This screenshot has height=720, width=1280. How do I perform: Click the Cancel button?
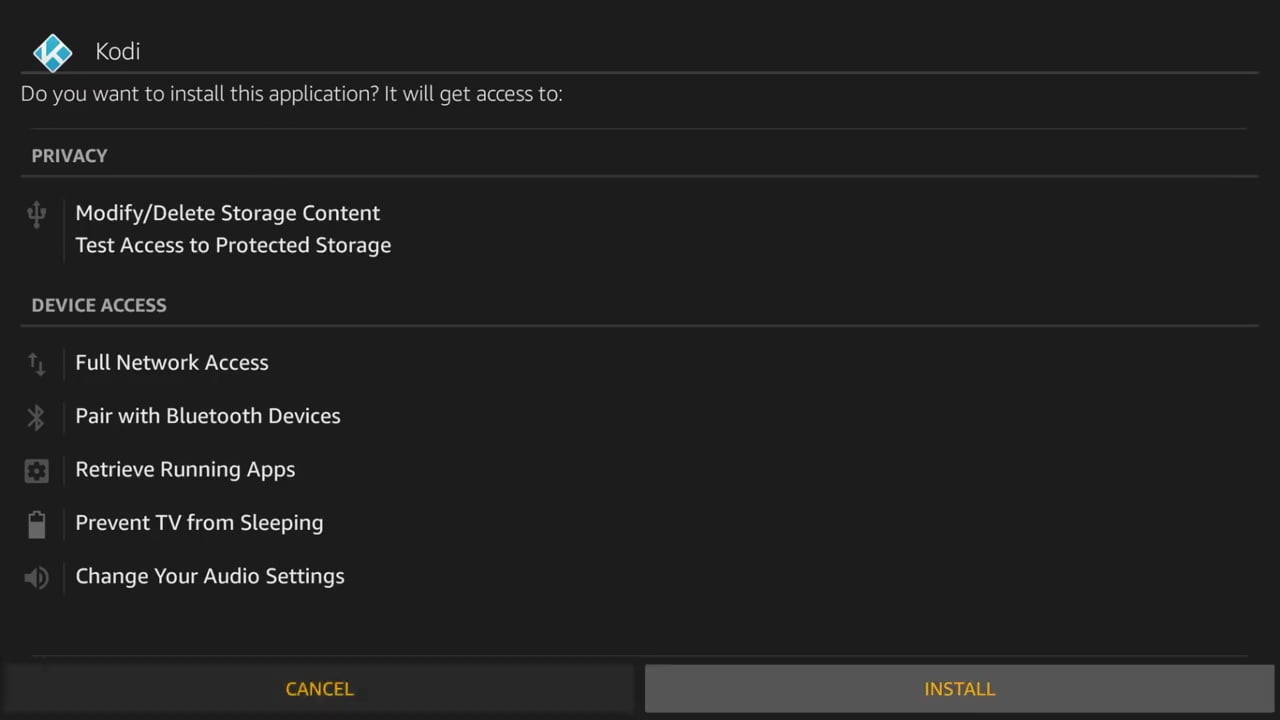[319, 688]
